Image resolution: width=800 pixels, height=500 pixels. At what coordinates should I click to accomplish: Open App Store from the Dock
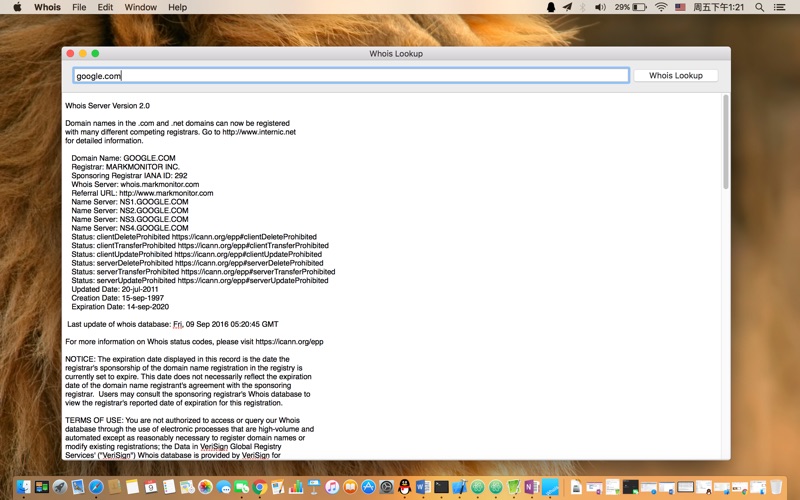click(x=368, y=487)
